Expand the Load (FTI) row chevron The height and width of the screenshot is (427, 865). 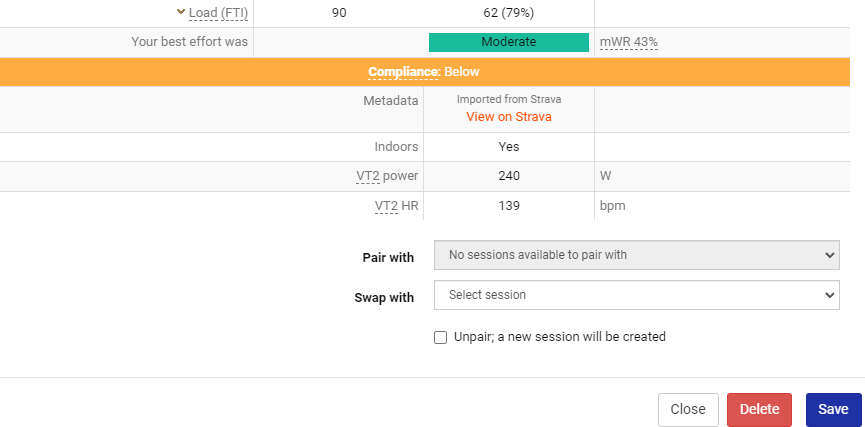coord(180,12)
